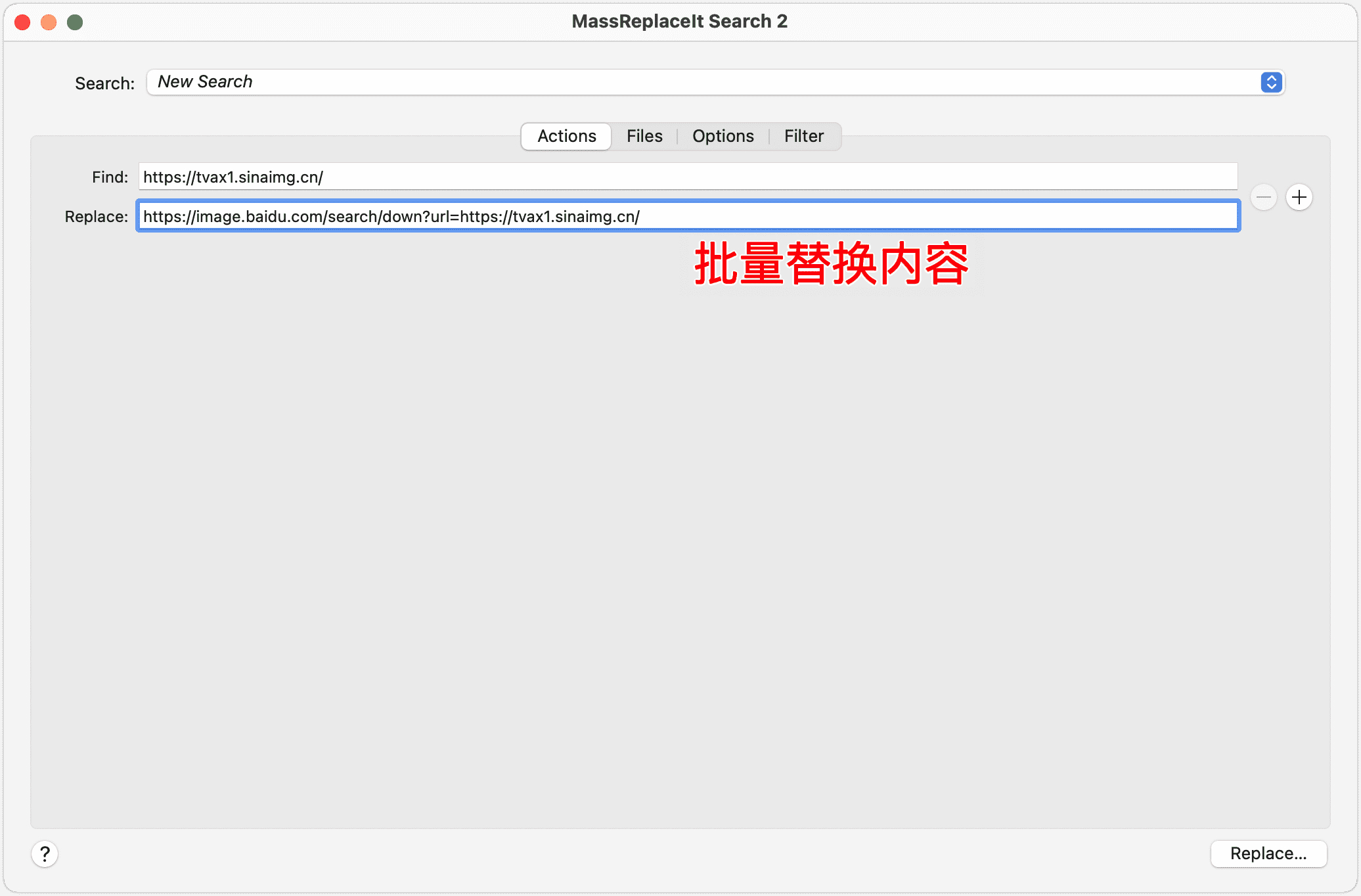The image size is (1361, 896).
Task: Close the MassReplaceIt Search 2 window
Action: coord(22,22)
